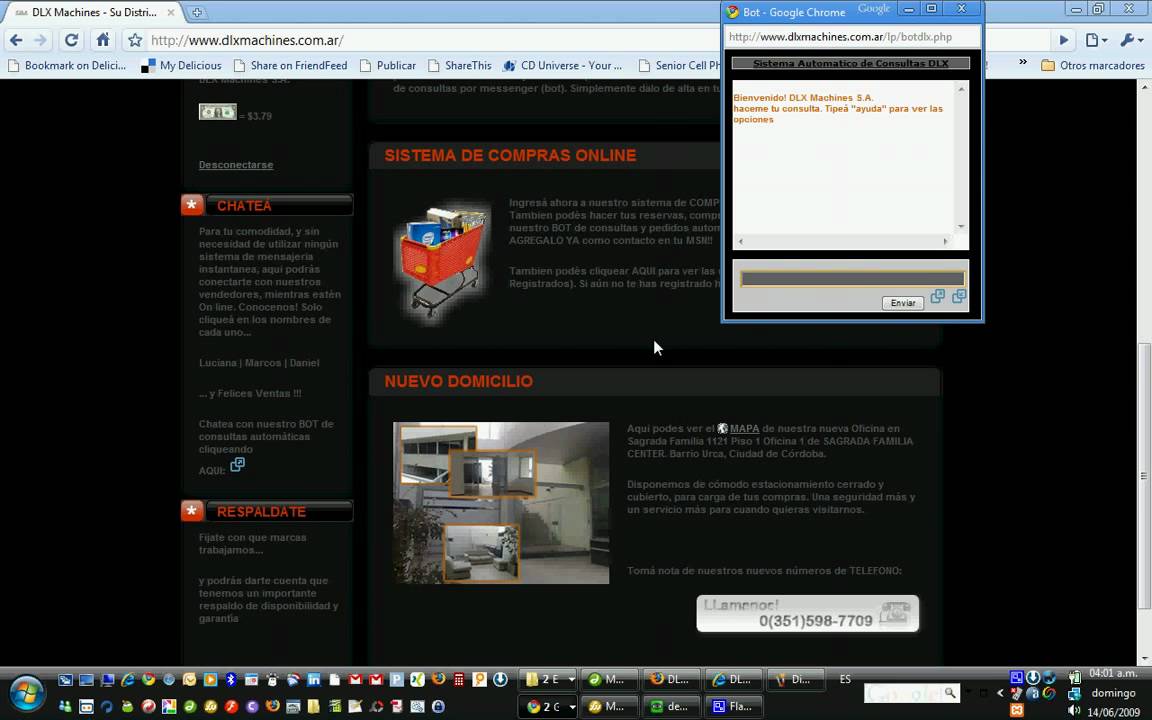Click the CHATEA section star icon

[192, 205]
